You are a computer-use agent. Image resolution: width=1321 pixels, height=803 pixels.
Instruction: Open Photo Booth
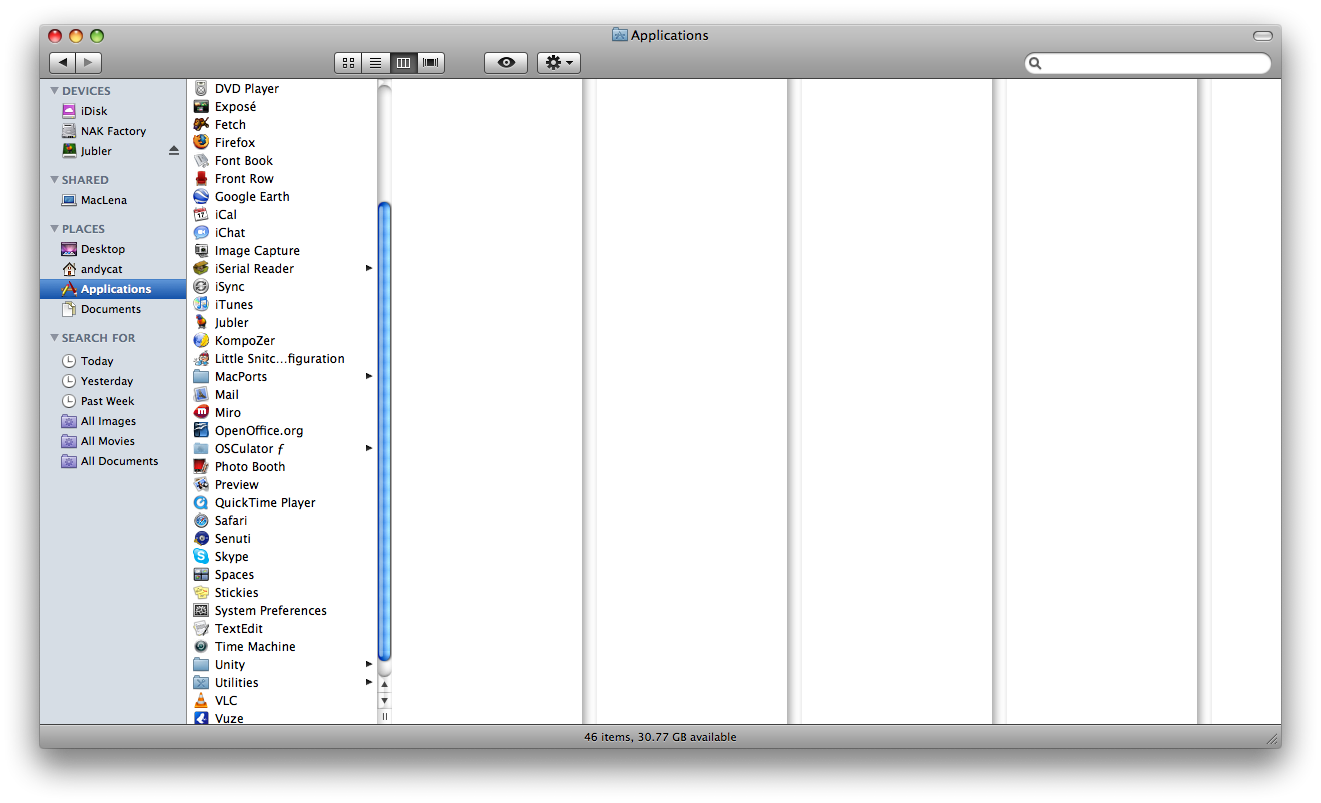pyautogui.click(x=249, y=466)
